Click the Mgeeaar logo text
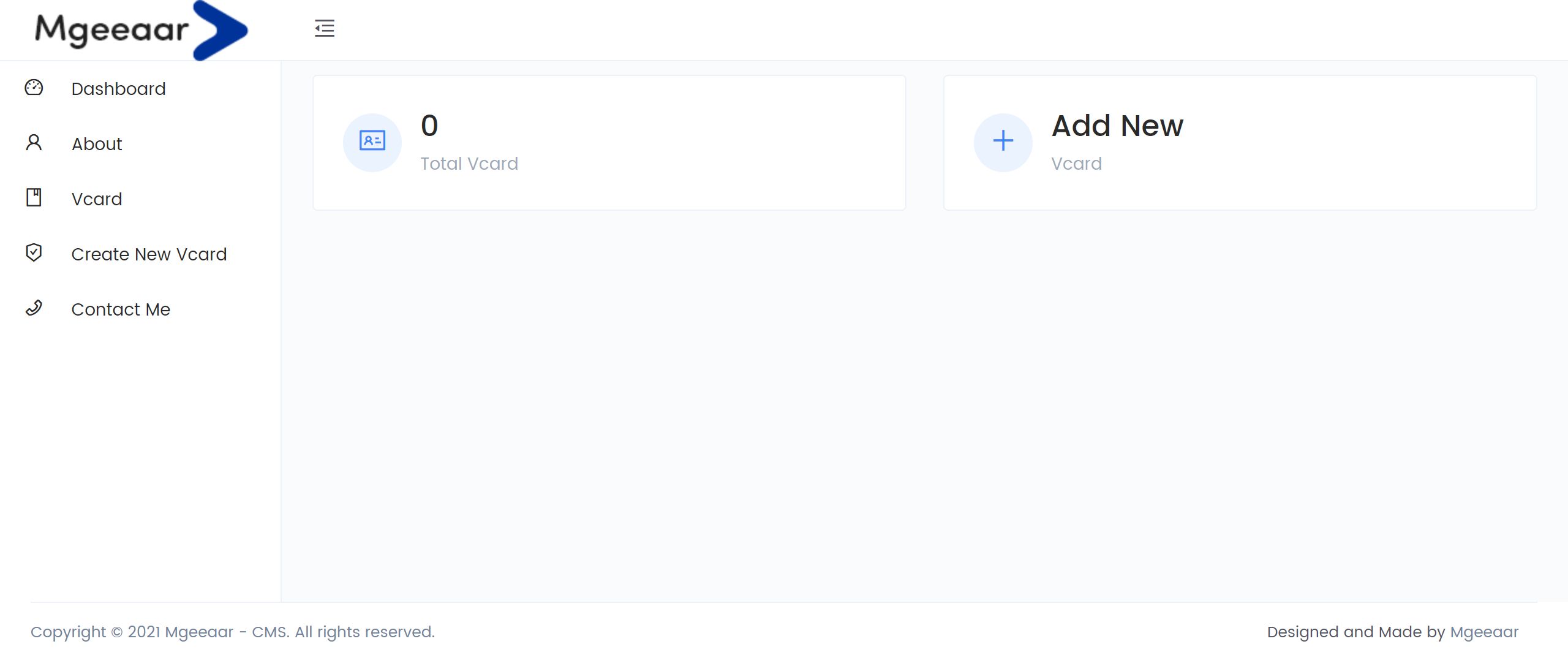This screenshot has height=663, width=1568. pyautogui.click(x=111, y=29)
